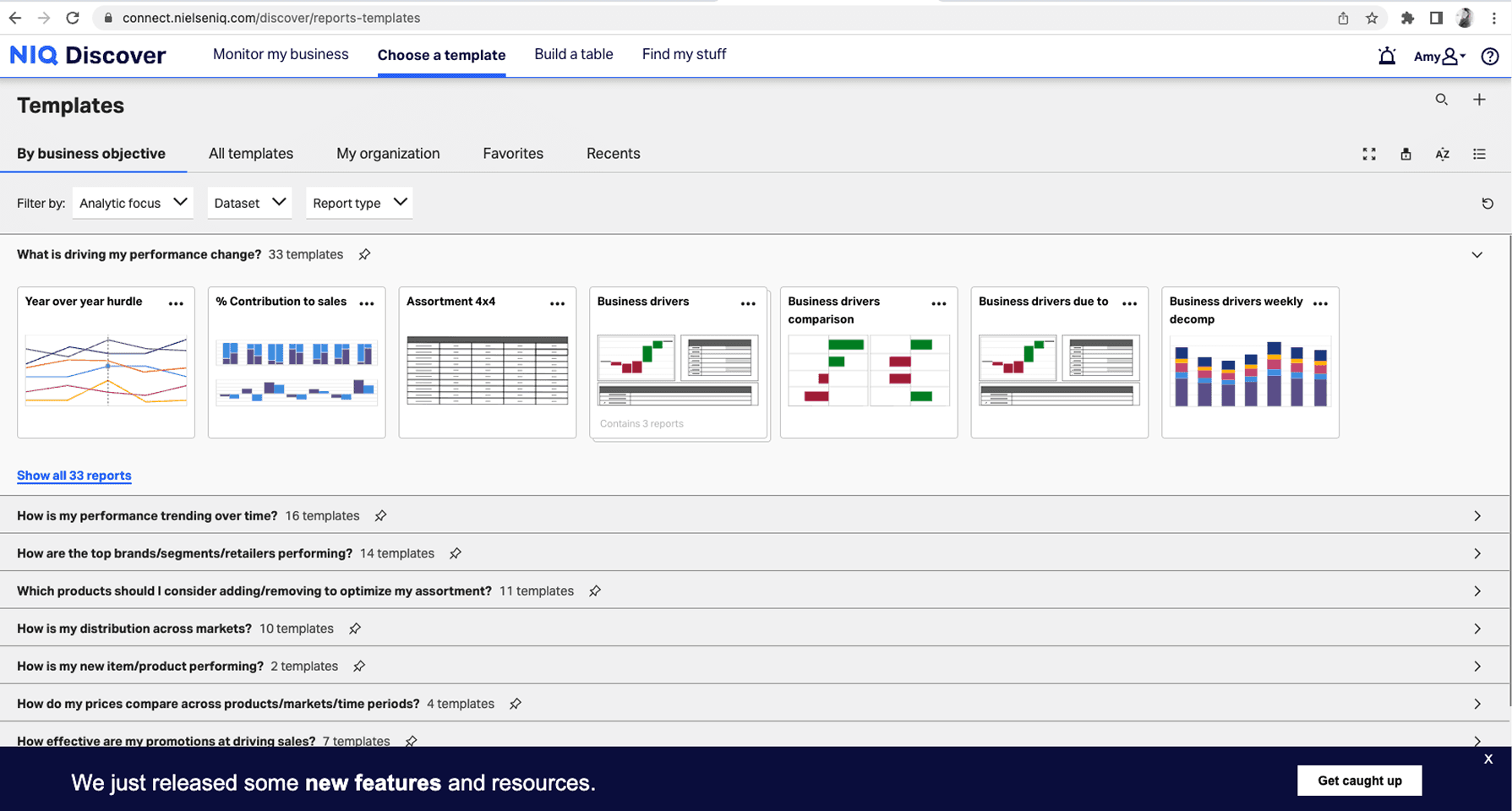The image size is (1512, 811).
Task: Open the Analytic focus filter dropdown
Action: pos(133,203)
